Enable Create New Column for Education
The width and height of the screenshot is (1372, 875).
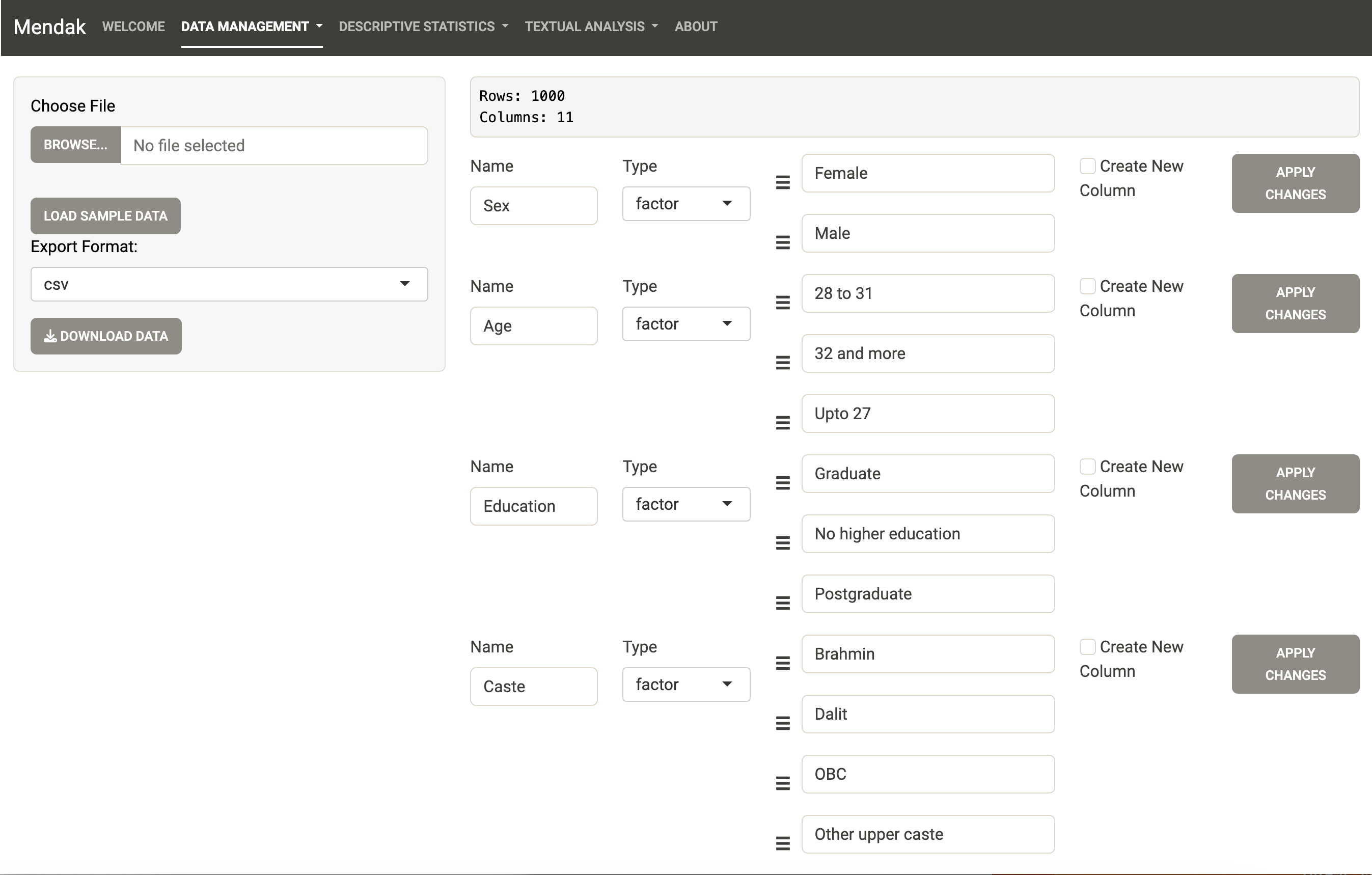tap(1087, 467)
